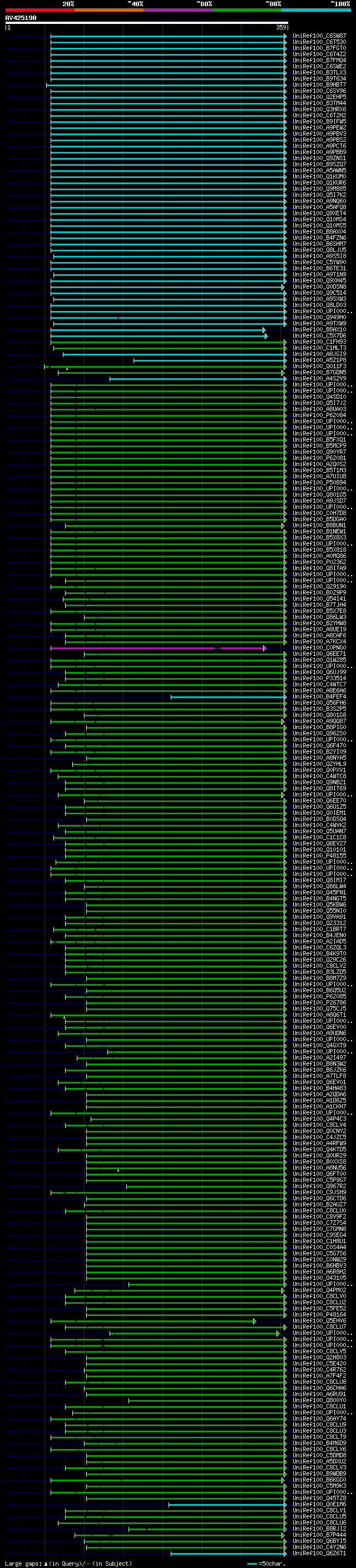356x1568 pixels.
Task: Open hit UniRef100_B9HBT7
Action: pos(319,85)
